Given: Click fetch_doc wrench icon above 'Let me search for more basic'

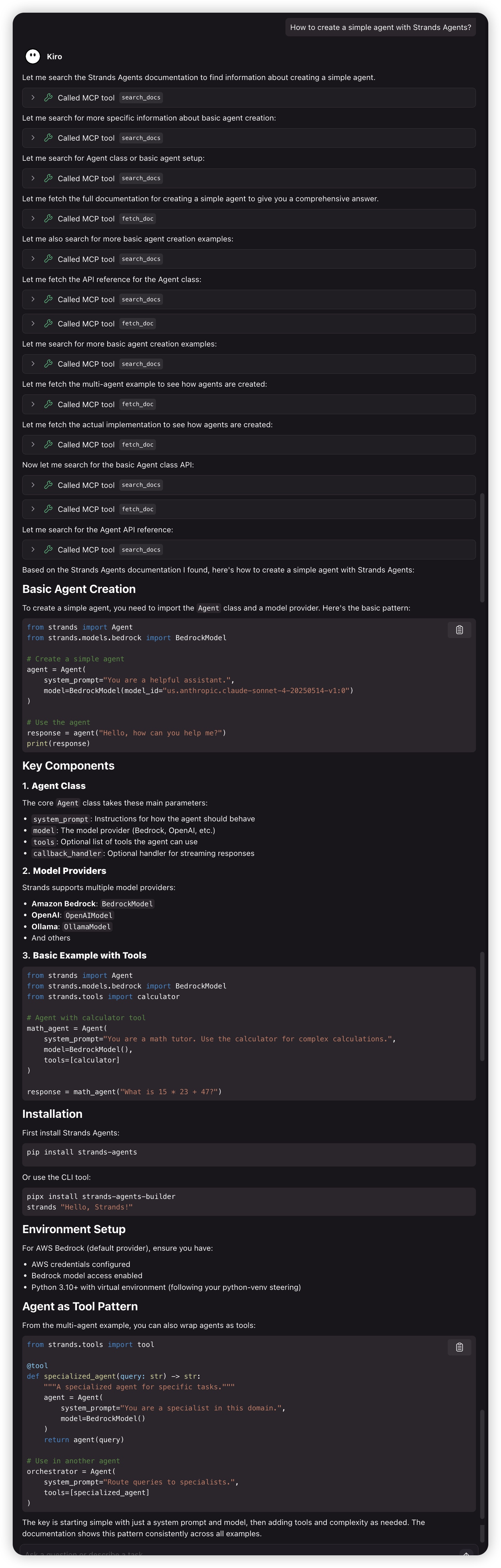Looking at the screenshot, I should pyautogui.click(x=48, y=323).
